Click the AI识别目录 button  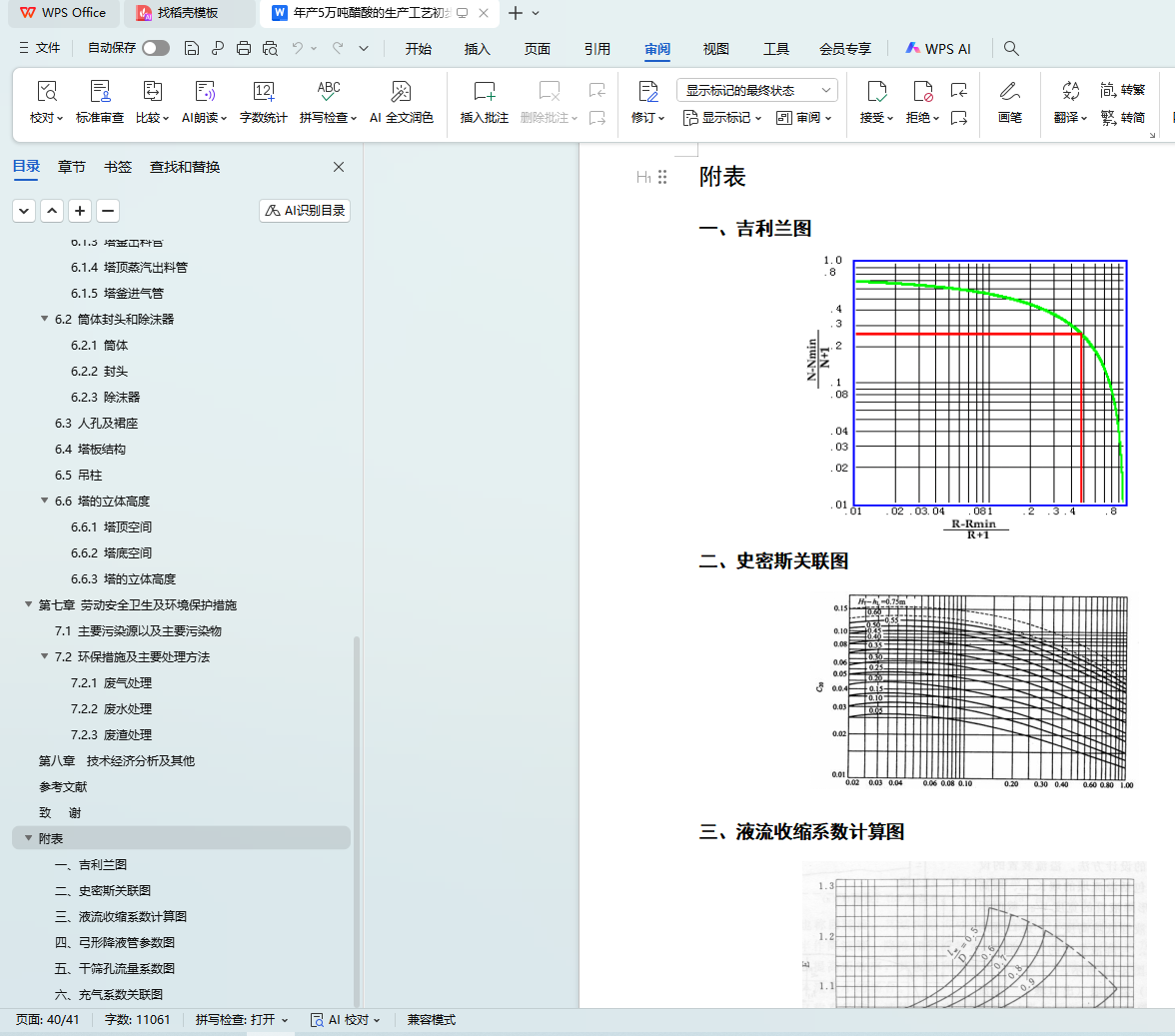coord(305,211)
